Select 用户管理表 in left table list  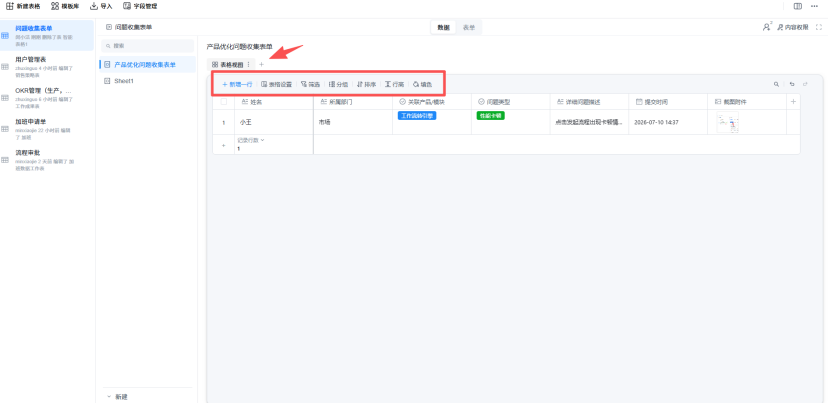pyautogui.click(x=47, y=67)
